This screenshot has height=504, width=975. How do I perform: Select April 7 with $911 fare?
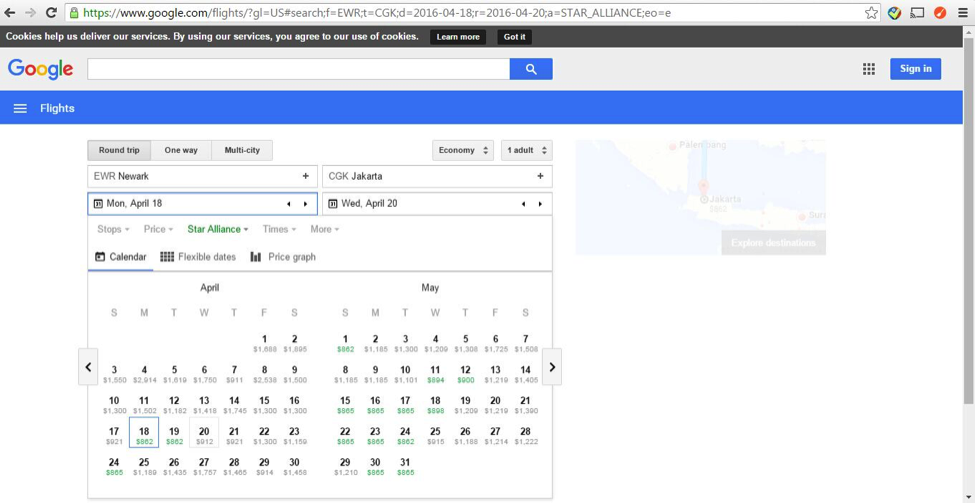pyautogui.click(x=234, y=373)
